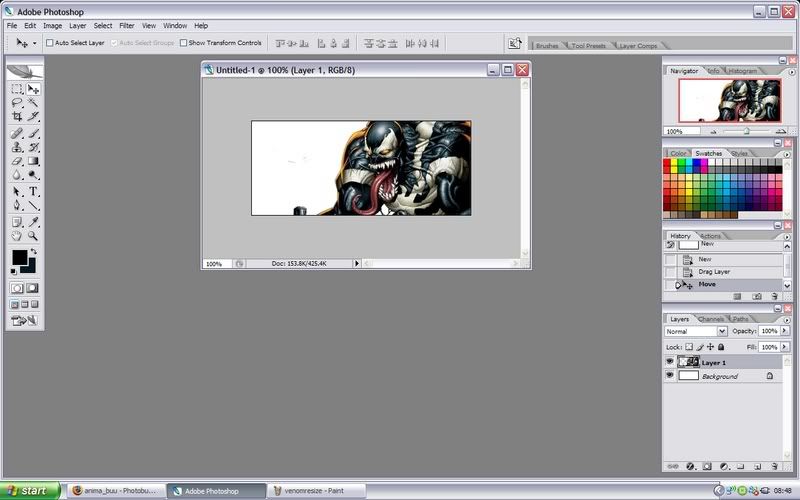The image size is (800, 500).
Task: Enable the Show Transform Controls checkbox
Action: point(183,43)
